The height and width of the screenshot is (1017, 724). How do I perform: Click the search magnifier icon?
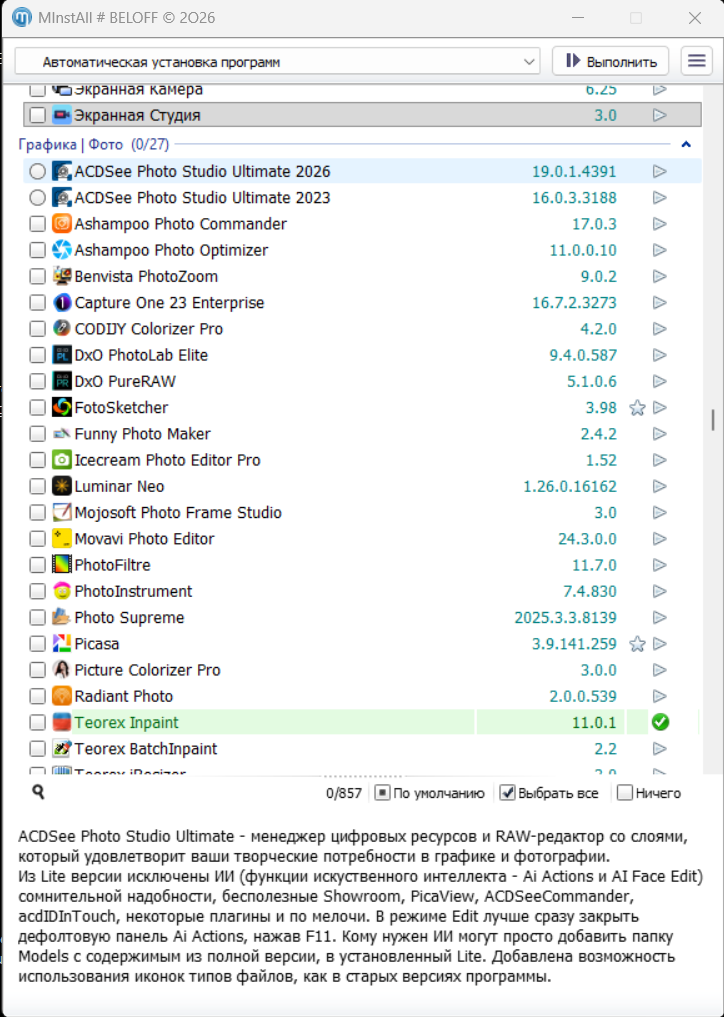[38, 793]
